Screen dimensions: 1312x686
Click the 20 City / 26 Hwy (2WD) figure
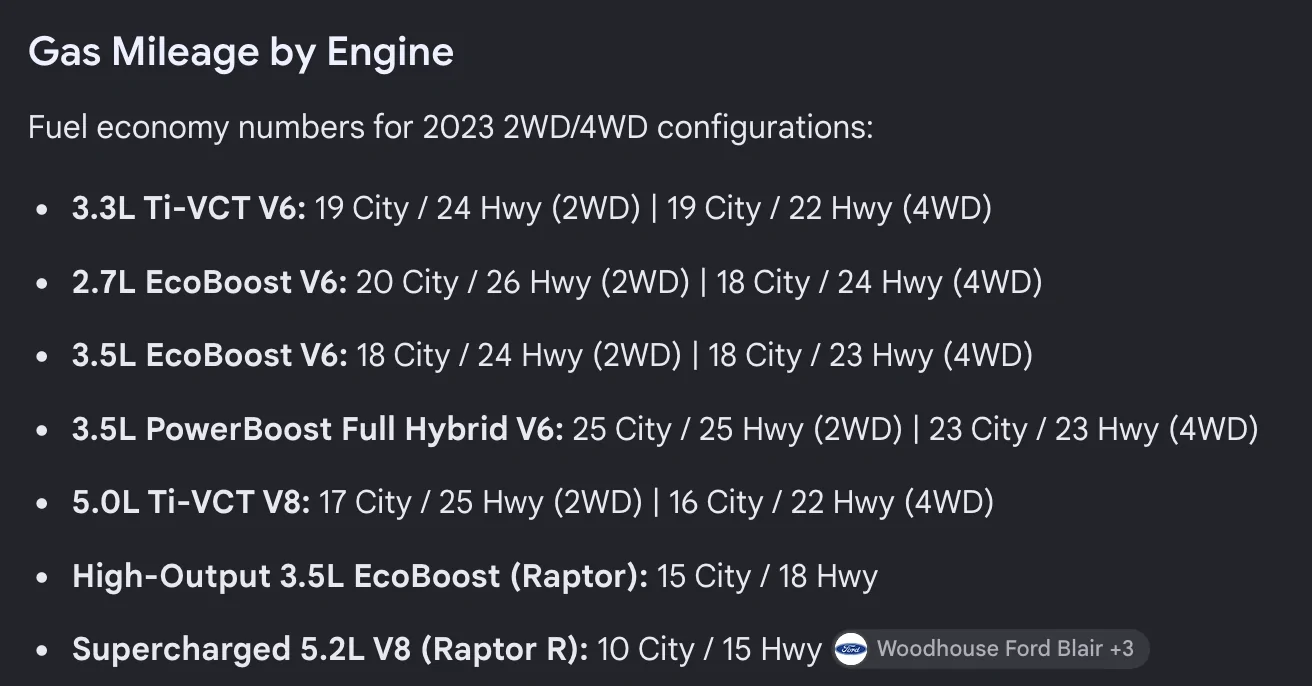523,282
